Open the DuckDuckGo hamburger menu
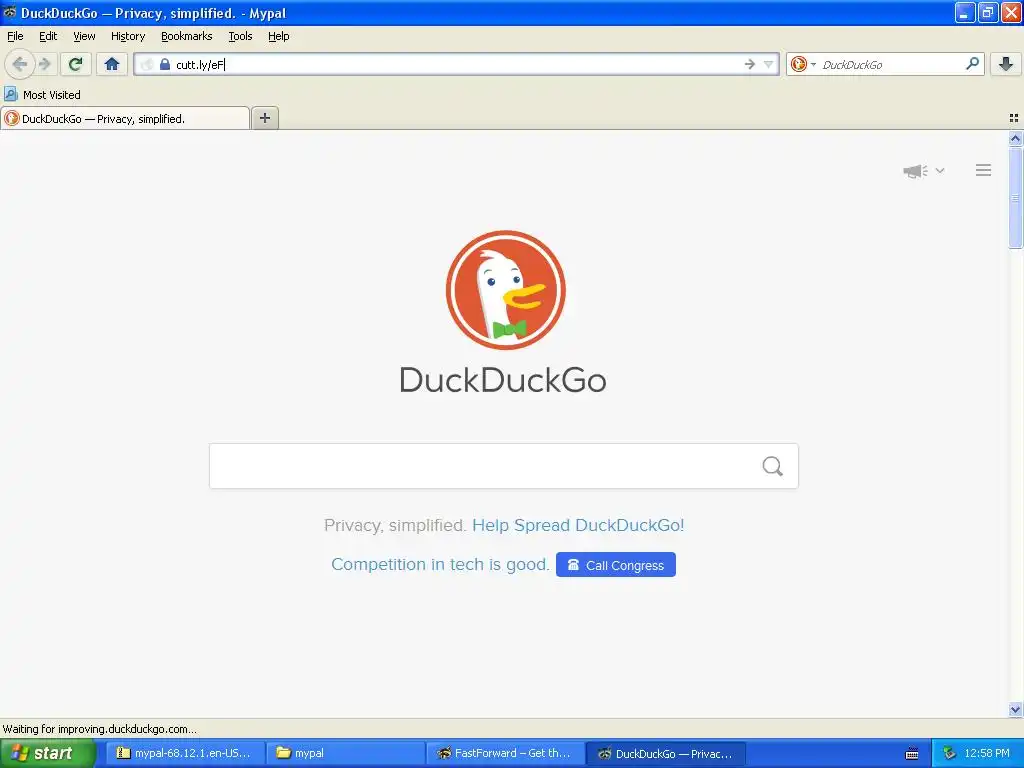 984,170
